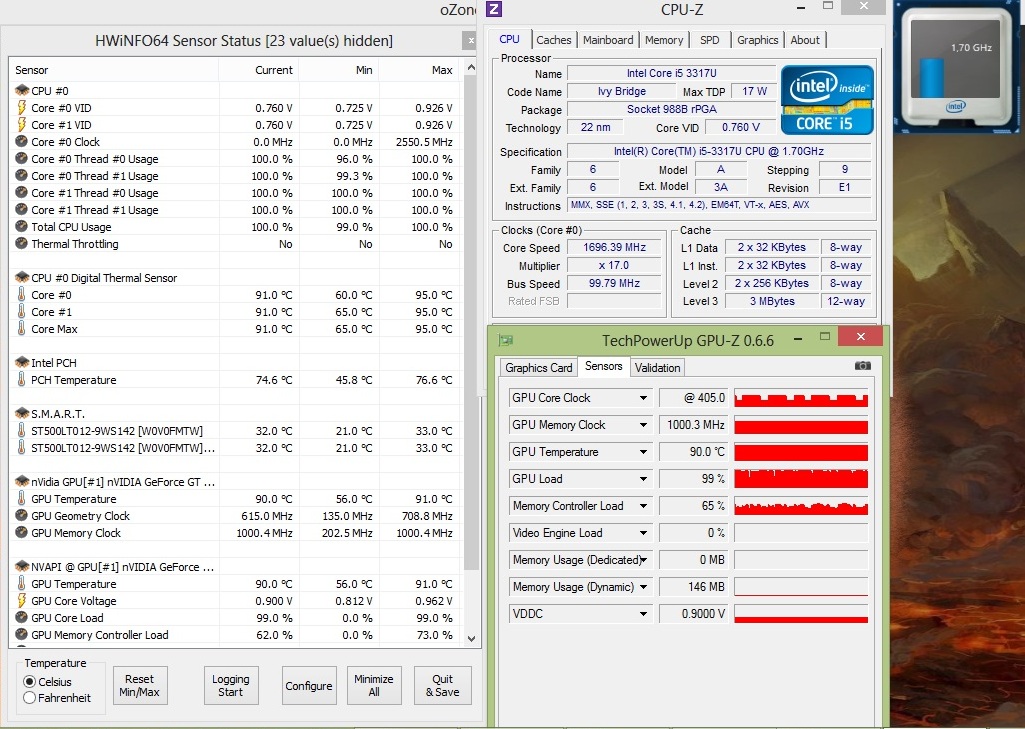Click the Multiplier 'x 17.0' value
1025x729 pixels.
tap(614, 265)
